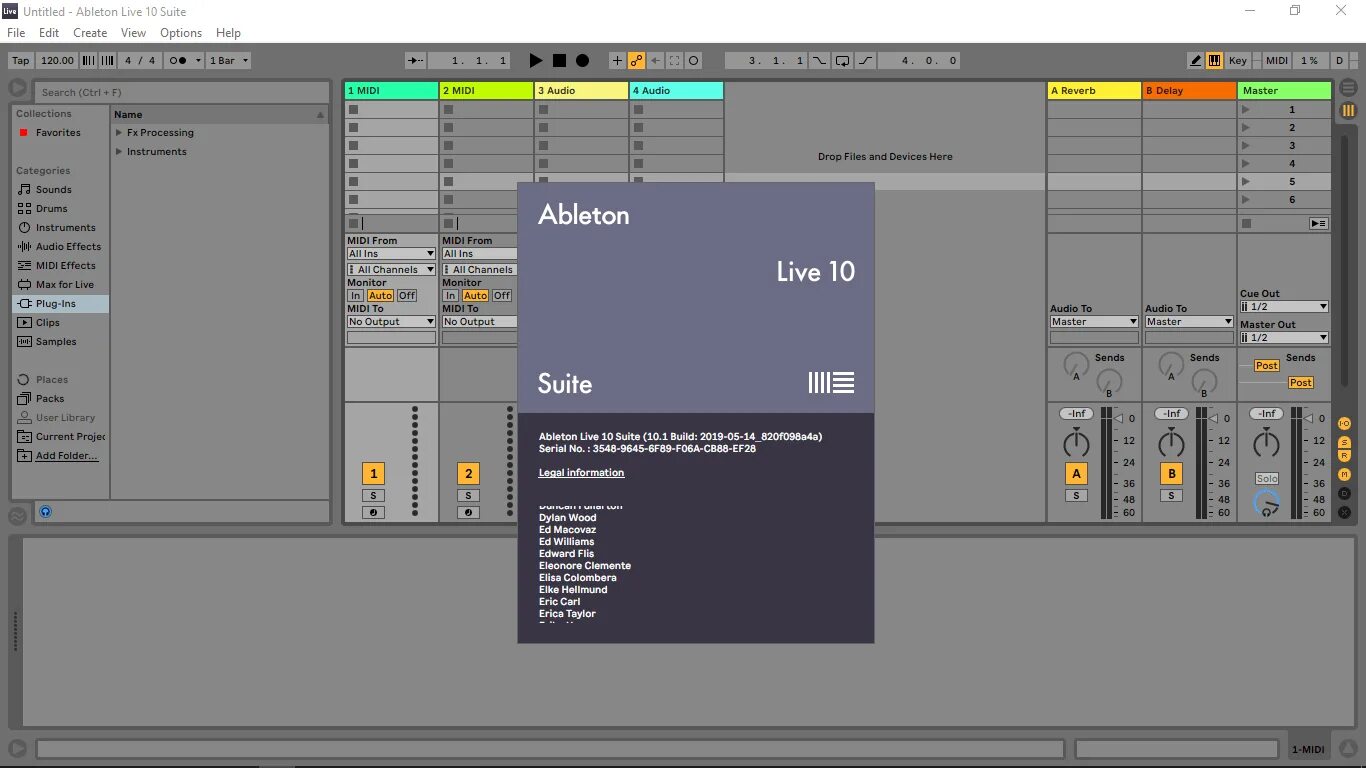Select Plug-Ins in the browser sidebar
Screen dimensions: 1366x768
[54, 303]
